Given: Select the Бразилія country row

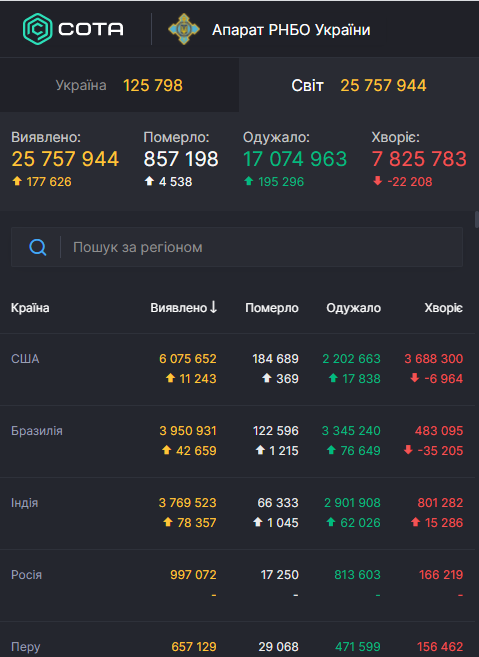Looking at the screenshot, I should click(x=237, y=441).
